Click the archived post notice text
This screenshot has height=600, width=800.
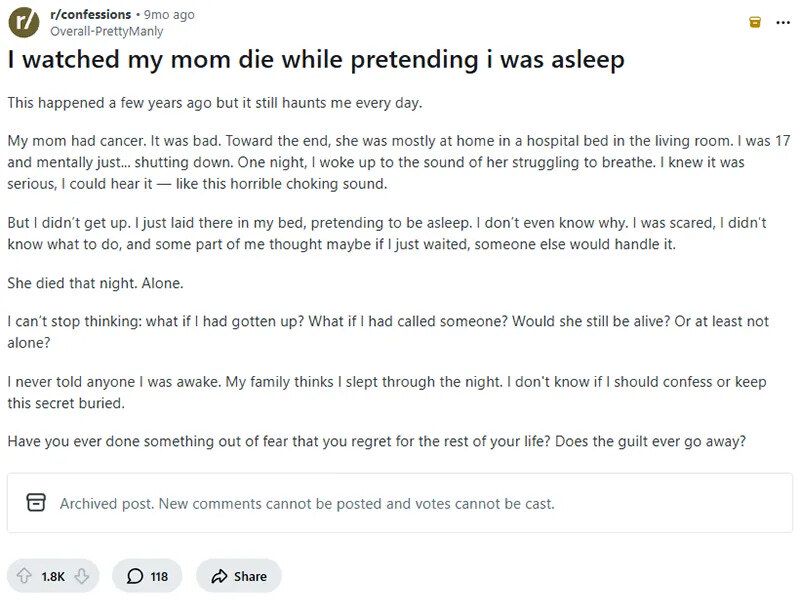click(306, 503)
